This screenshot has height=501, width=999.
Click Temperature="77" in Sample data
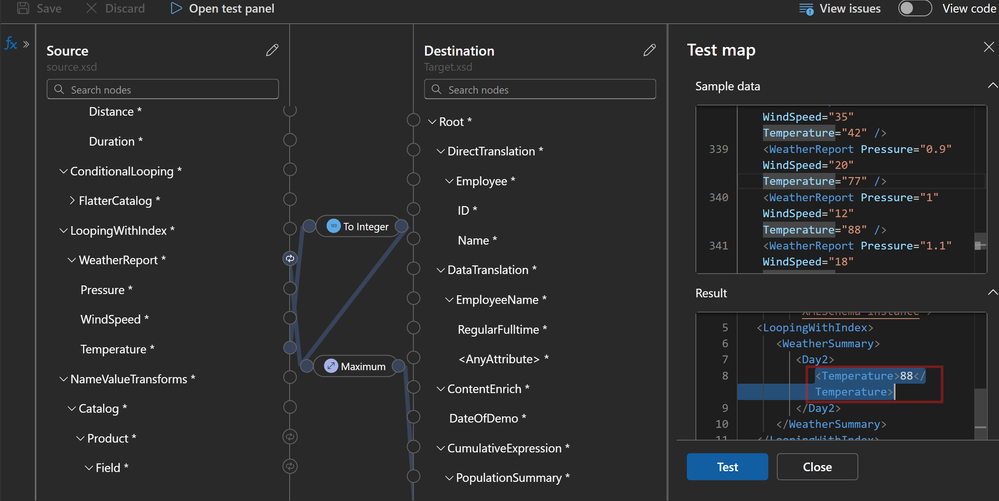[x=815, y=181]
